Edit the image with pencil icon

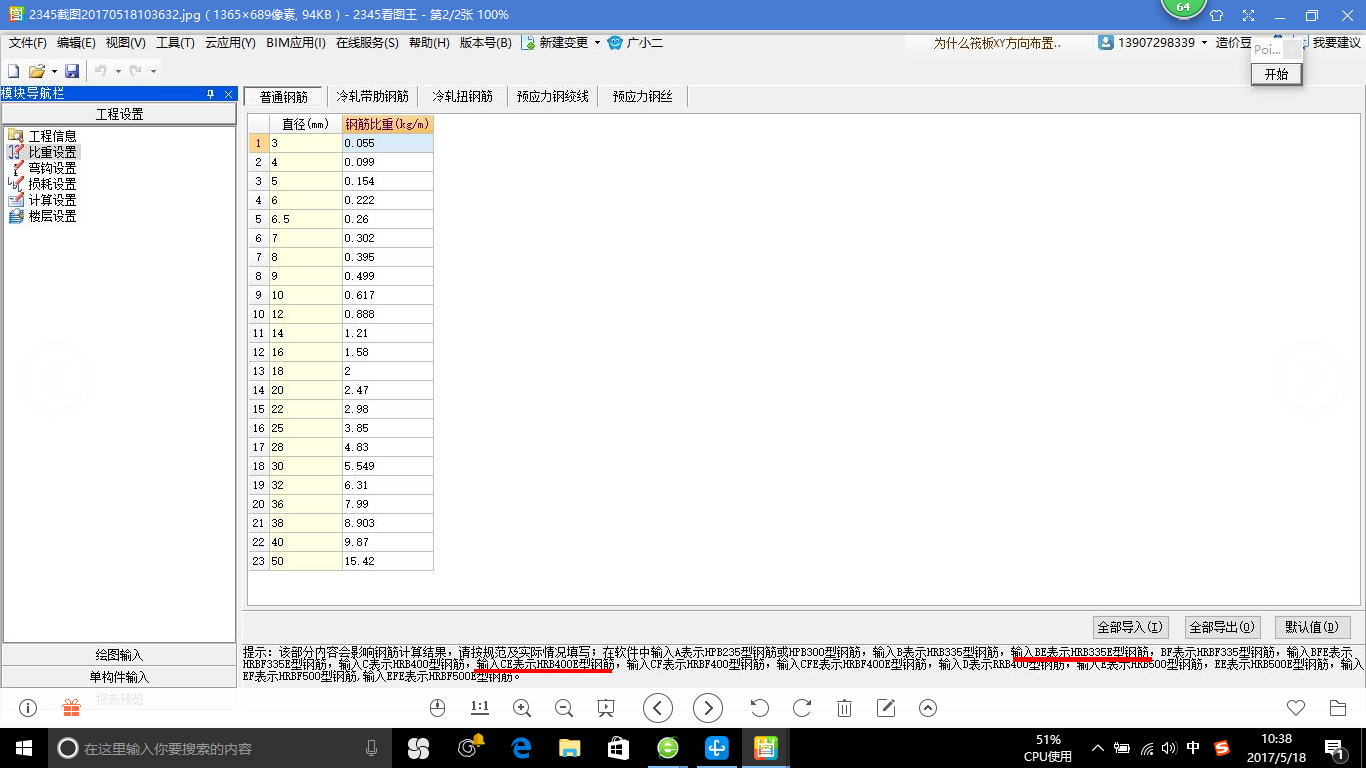[x=886, y=708]
